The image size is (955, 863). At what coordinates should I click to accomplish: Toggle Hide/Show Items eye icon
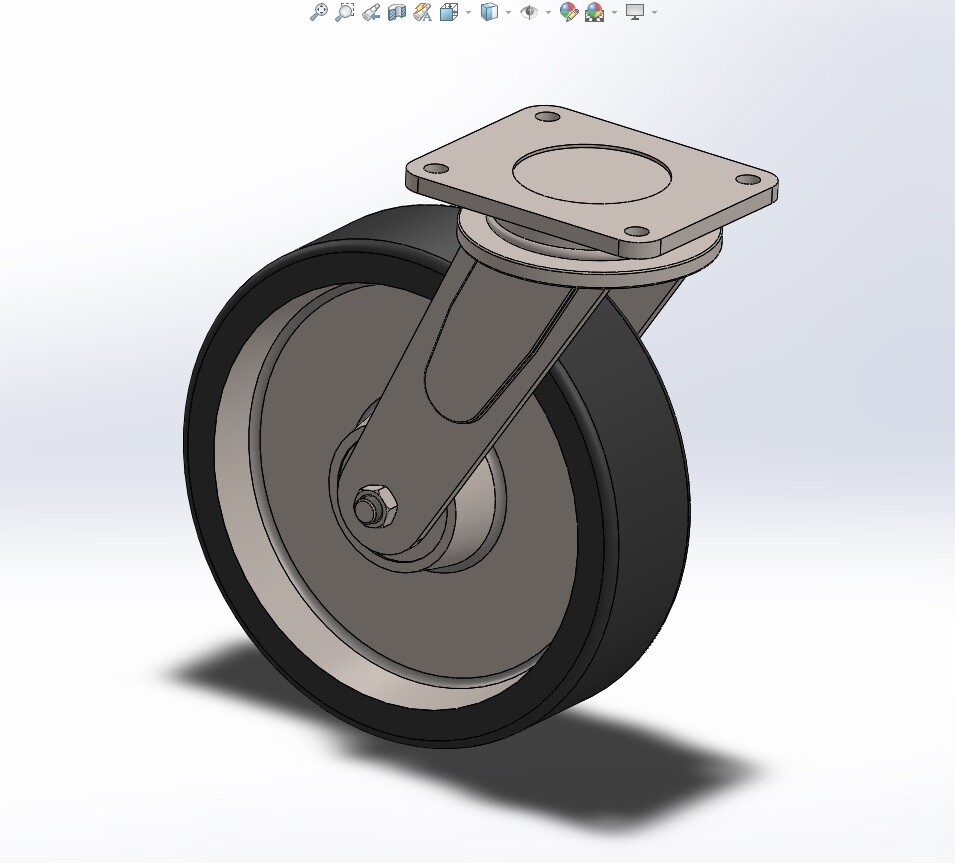(528, 13)
